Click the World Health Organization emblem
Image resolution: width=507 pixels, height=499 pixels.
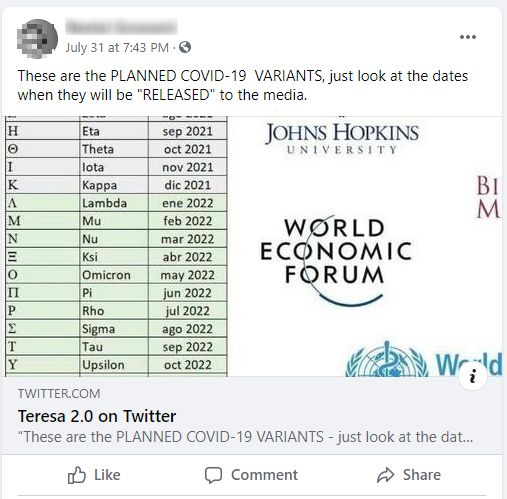387,360
